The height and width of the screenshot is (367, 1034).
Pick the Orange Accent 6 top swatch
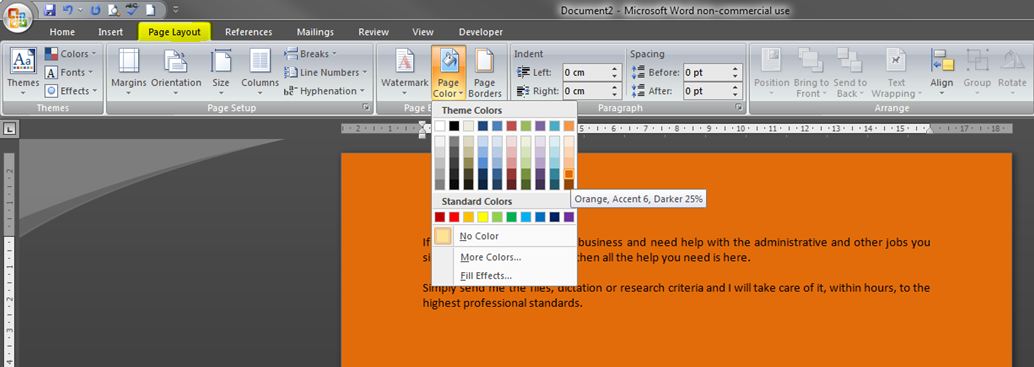pos(568,125)
